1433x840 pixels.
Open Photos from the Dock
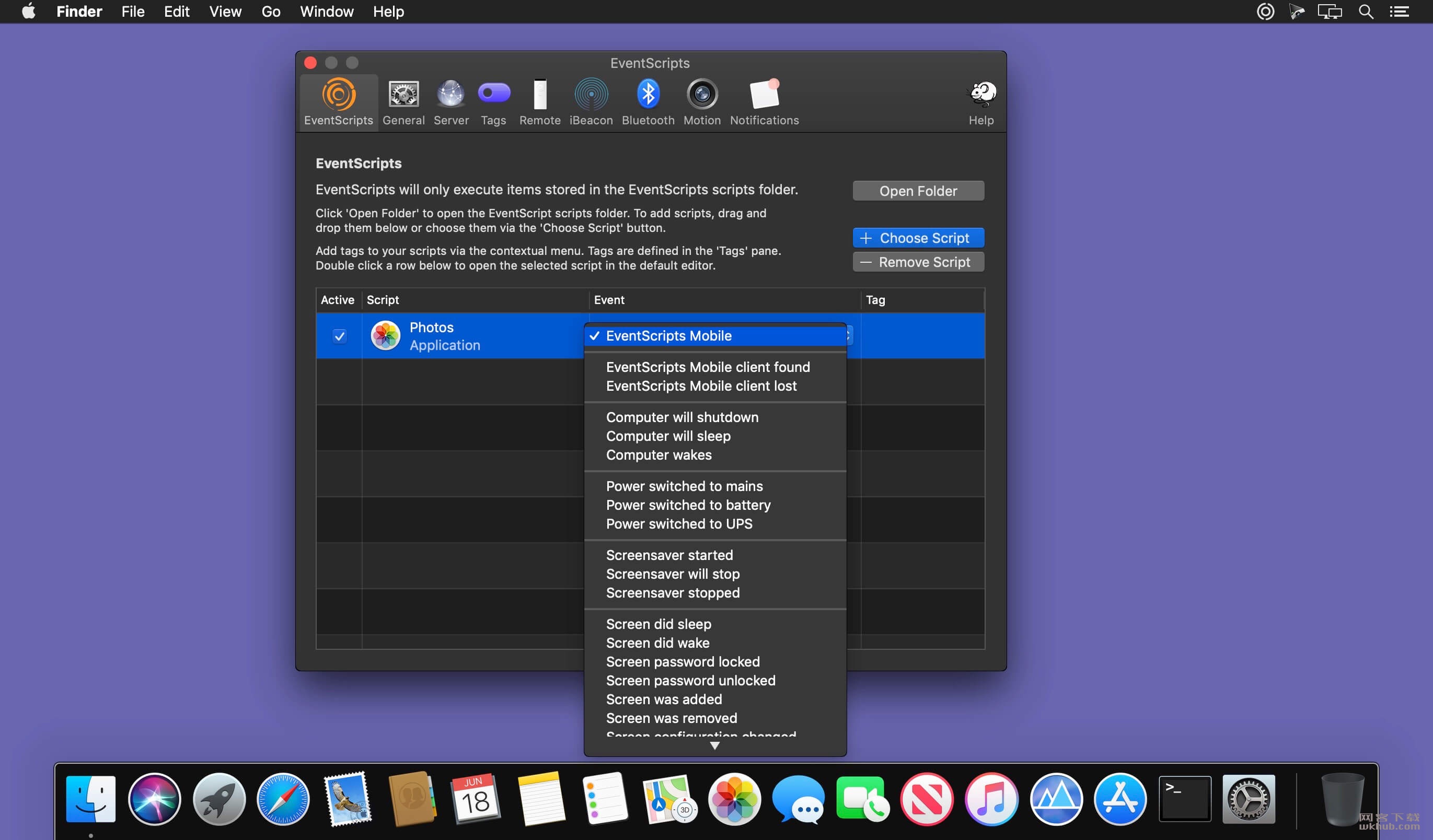click(x=734, y=799)
